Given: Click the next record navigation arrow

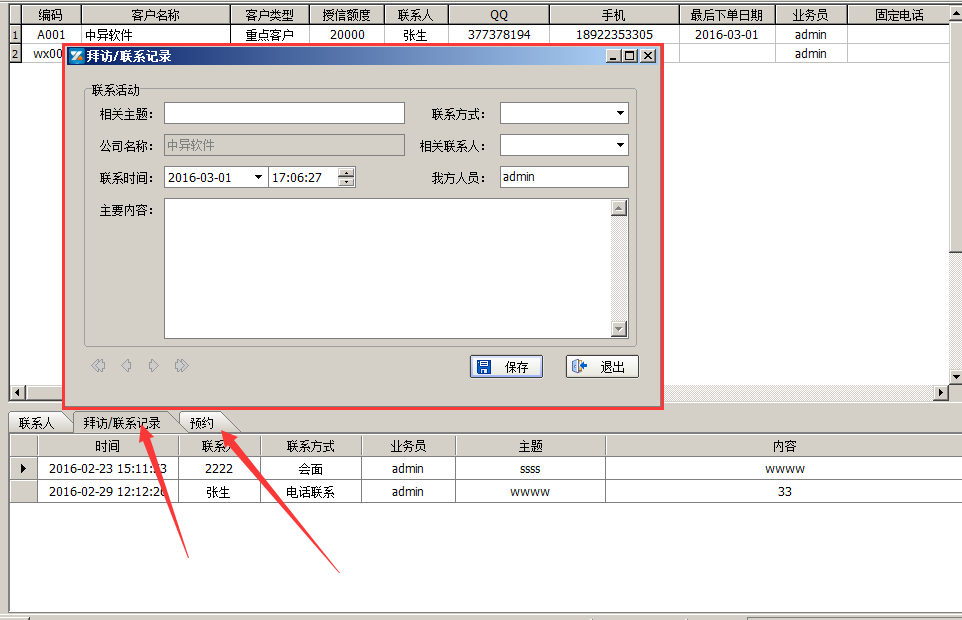Looking at the screenshot, I should pyautogui.click(x=152, y=365).
